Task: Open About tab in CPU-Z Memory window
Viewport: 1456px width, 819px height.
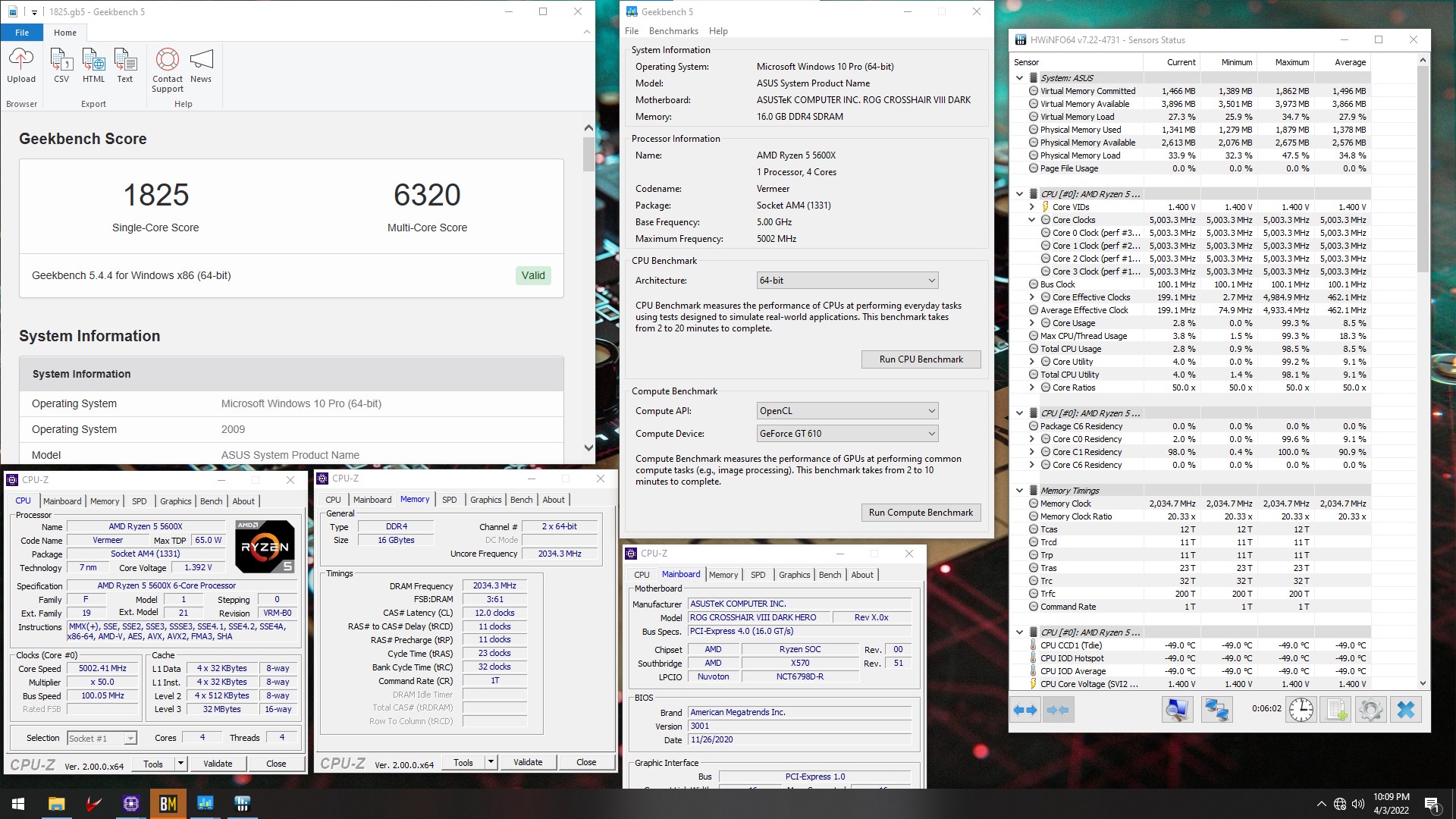Action: coord(554,500)
